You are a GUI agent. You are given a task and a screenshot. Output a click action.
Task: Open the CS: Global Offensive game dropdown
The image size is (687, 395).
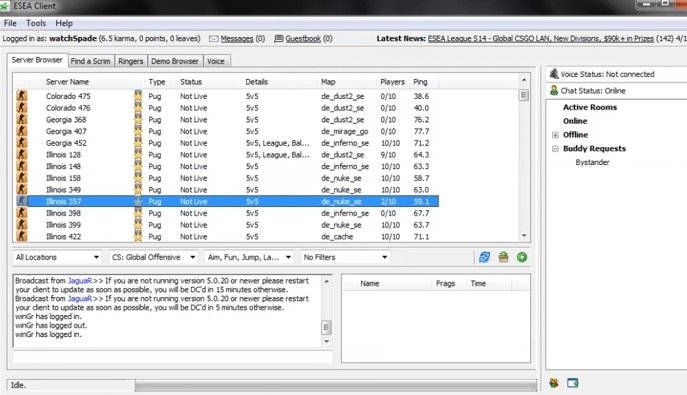(x=153, y=257)
